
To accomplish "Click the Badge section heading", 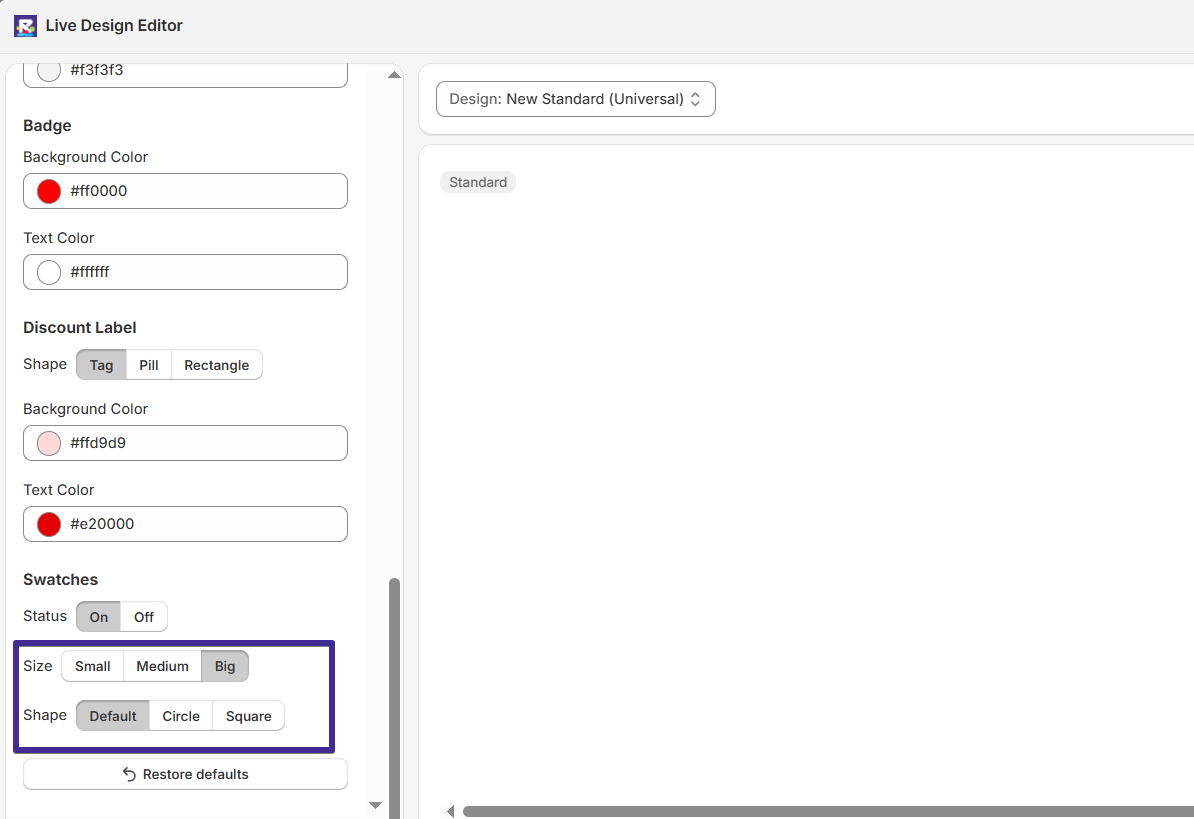I will [x=47, y=126].
